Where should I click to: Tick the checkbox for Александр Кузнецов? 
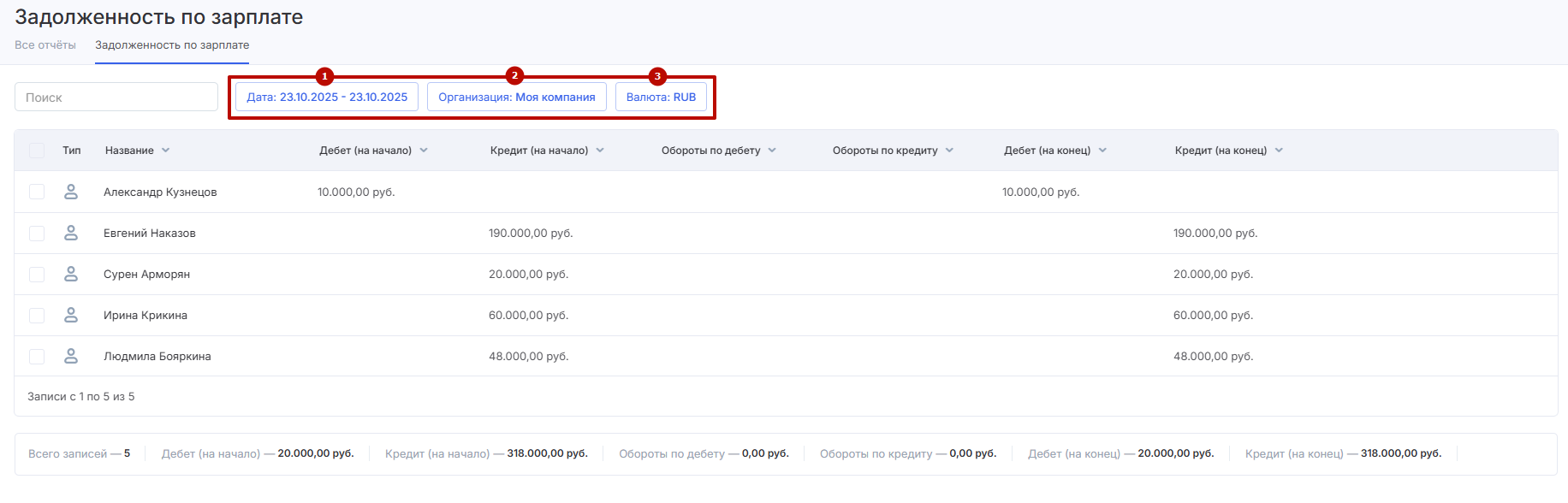pyautogui.click(x=37, y=192)
